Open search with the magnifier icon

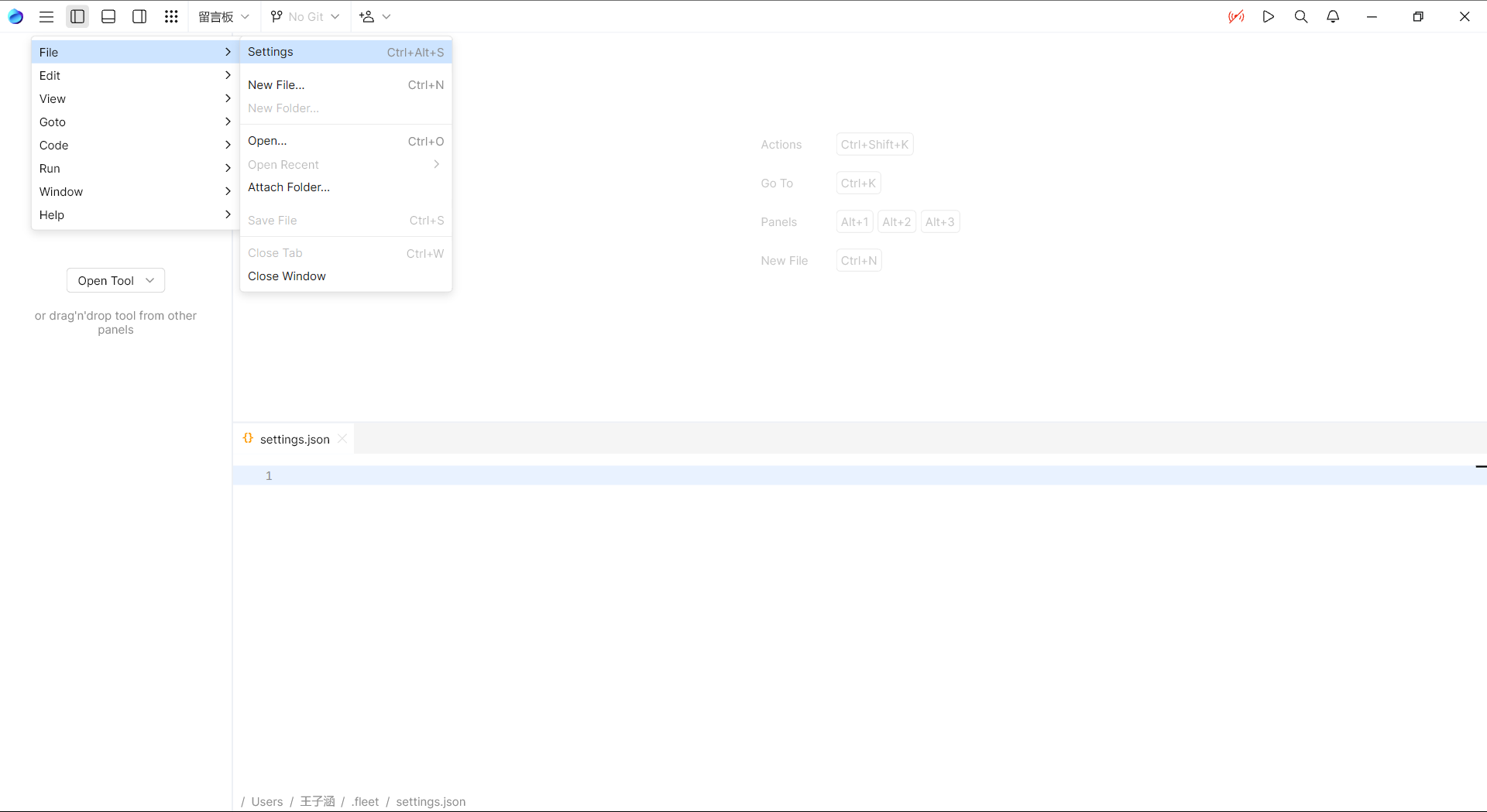coord(1301,16)
